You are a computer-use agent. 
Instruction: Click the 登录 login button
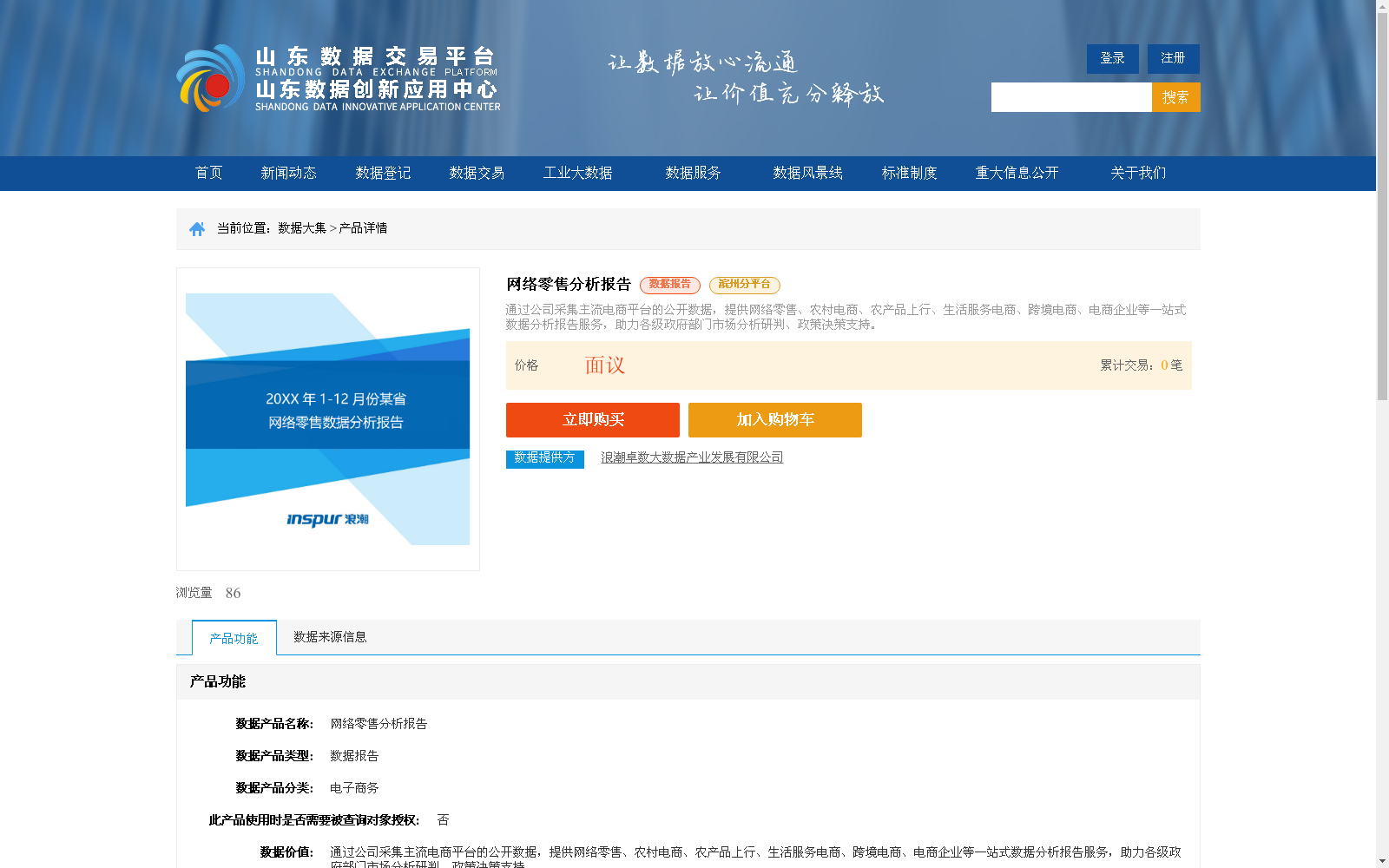1112,58
